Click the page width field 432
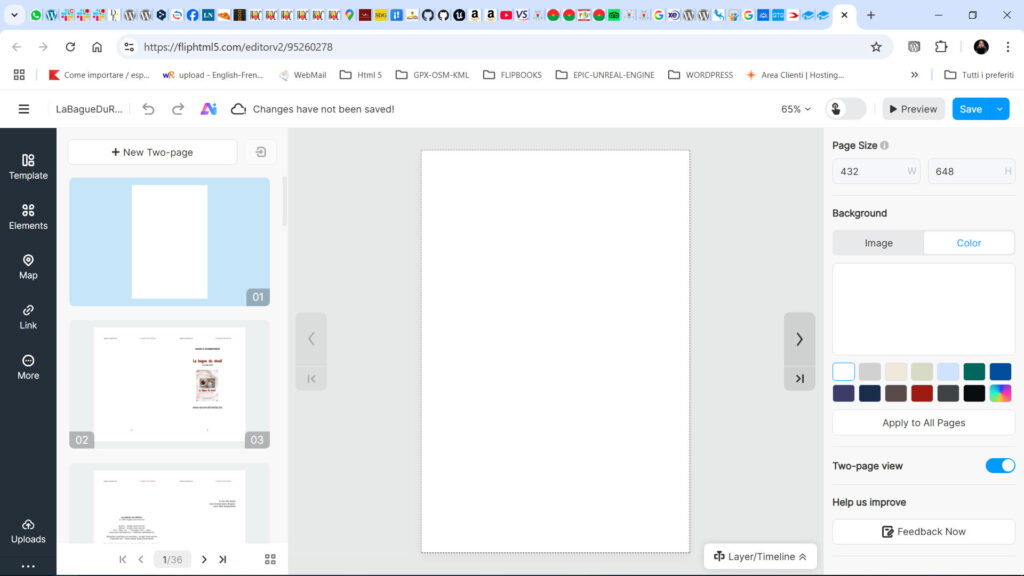Image resolution: width=1024 pixels, height=576 pixels. coord(876,171)
